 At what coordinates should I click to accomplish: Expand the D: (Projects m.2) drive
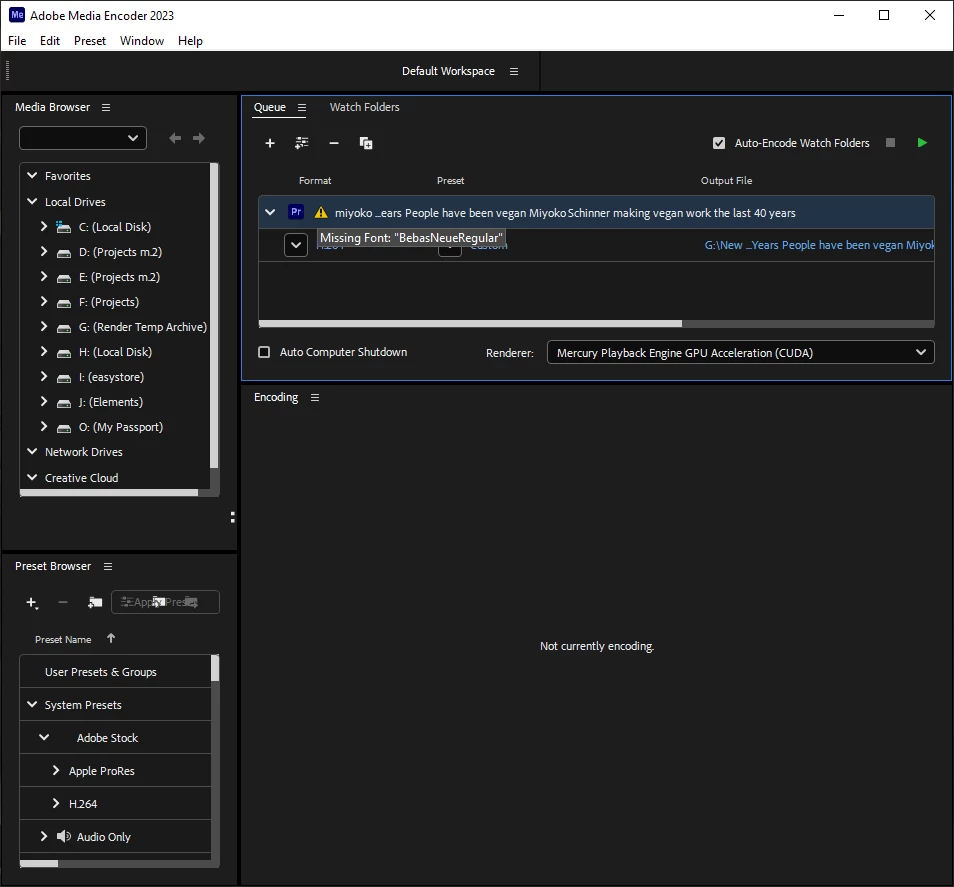44,251
